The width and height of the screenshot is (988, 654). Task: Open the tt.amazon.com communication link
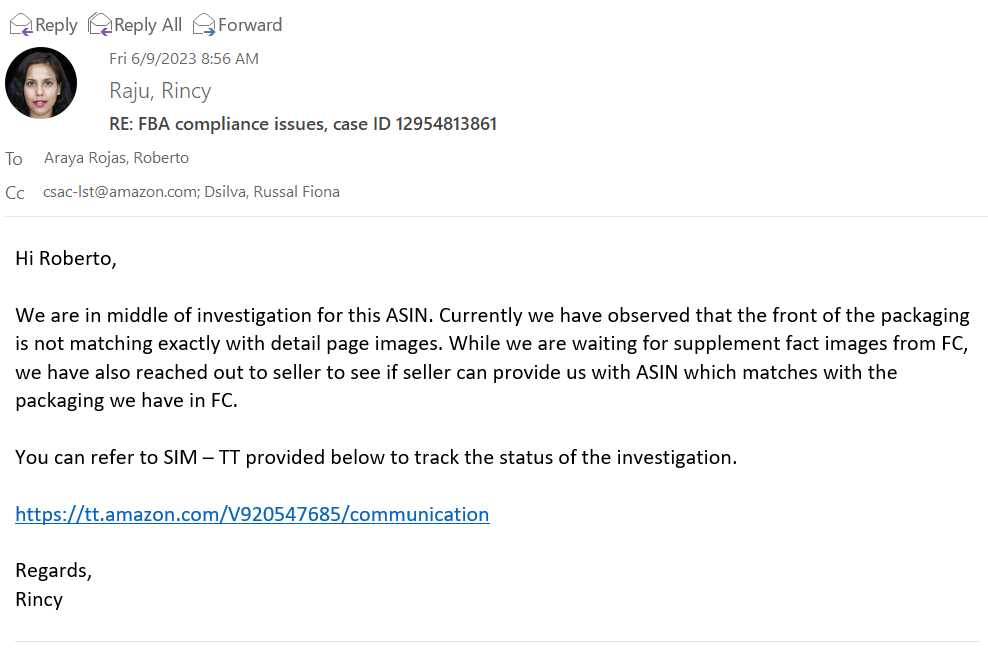click(252, 514)
